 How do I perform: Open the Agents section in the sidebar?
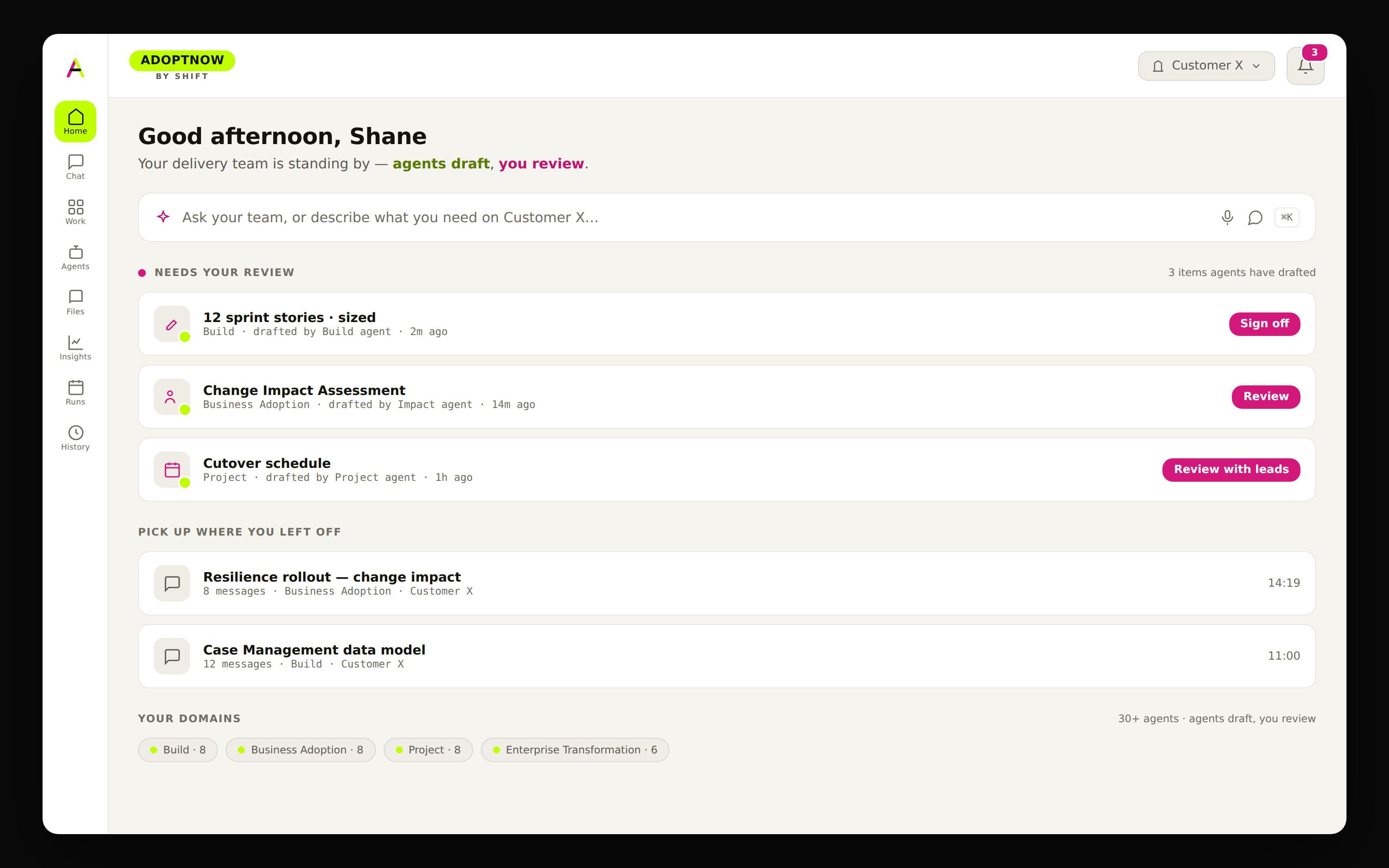[x=75, y=257]
